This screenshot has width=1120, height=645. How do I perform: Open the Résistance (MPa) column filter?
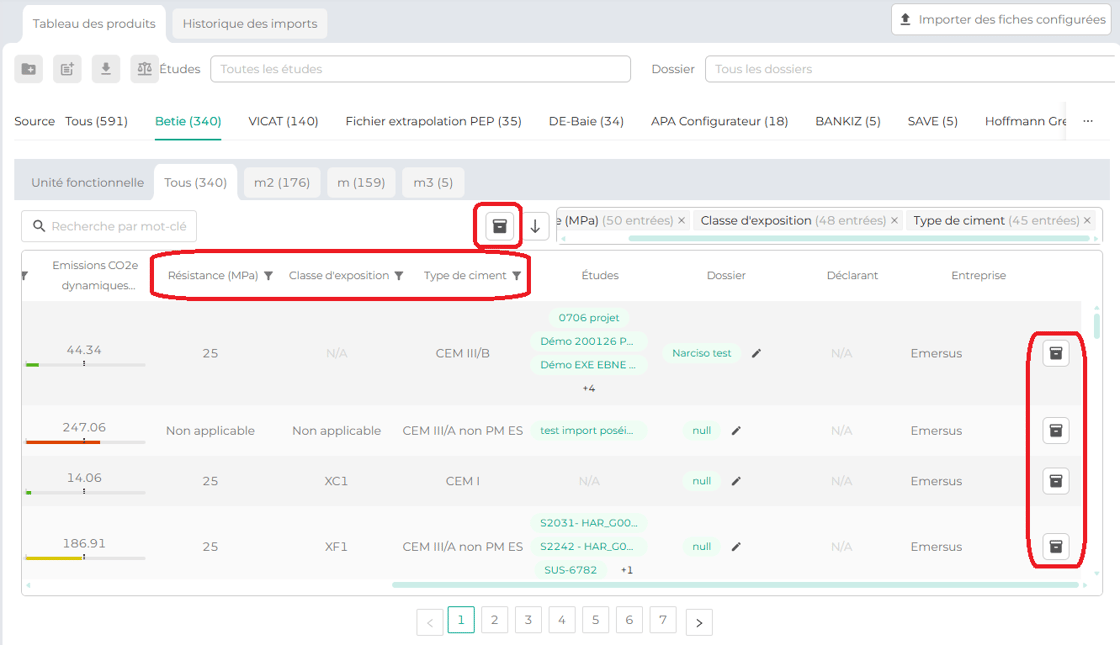point(269,276)
